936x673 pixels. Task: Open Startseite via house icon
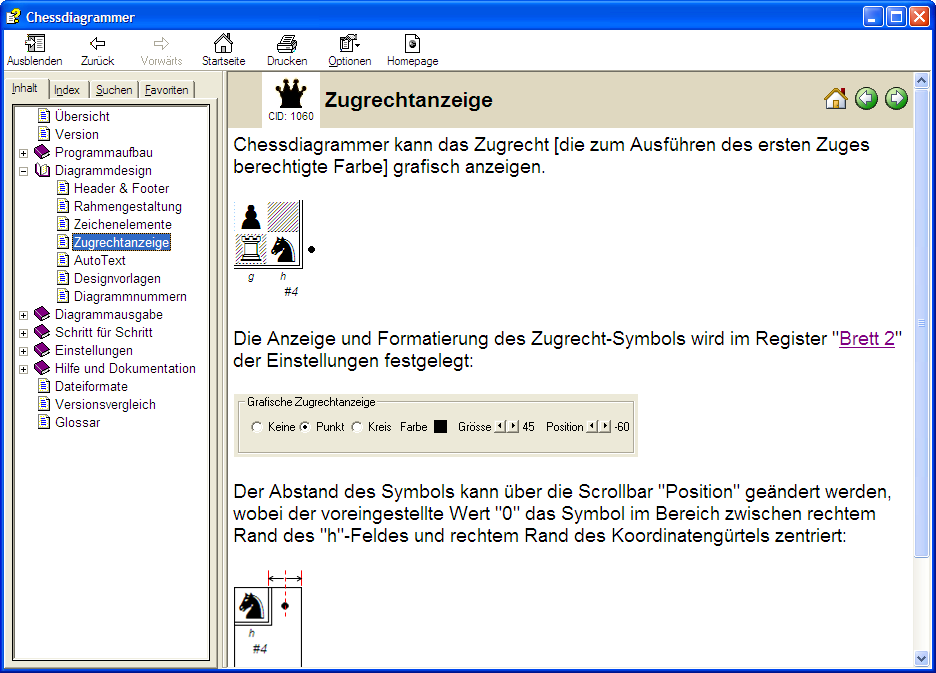pos(223,44)
